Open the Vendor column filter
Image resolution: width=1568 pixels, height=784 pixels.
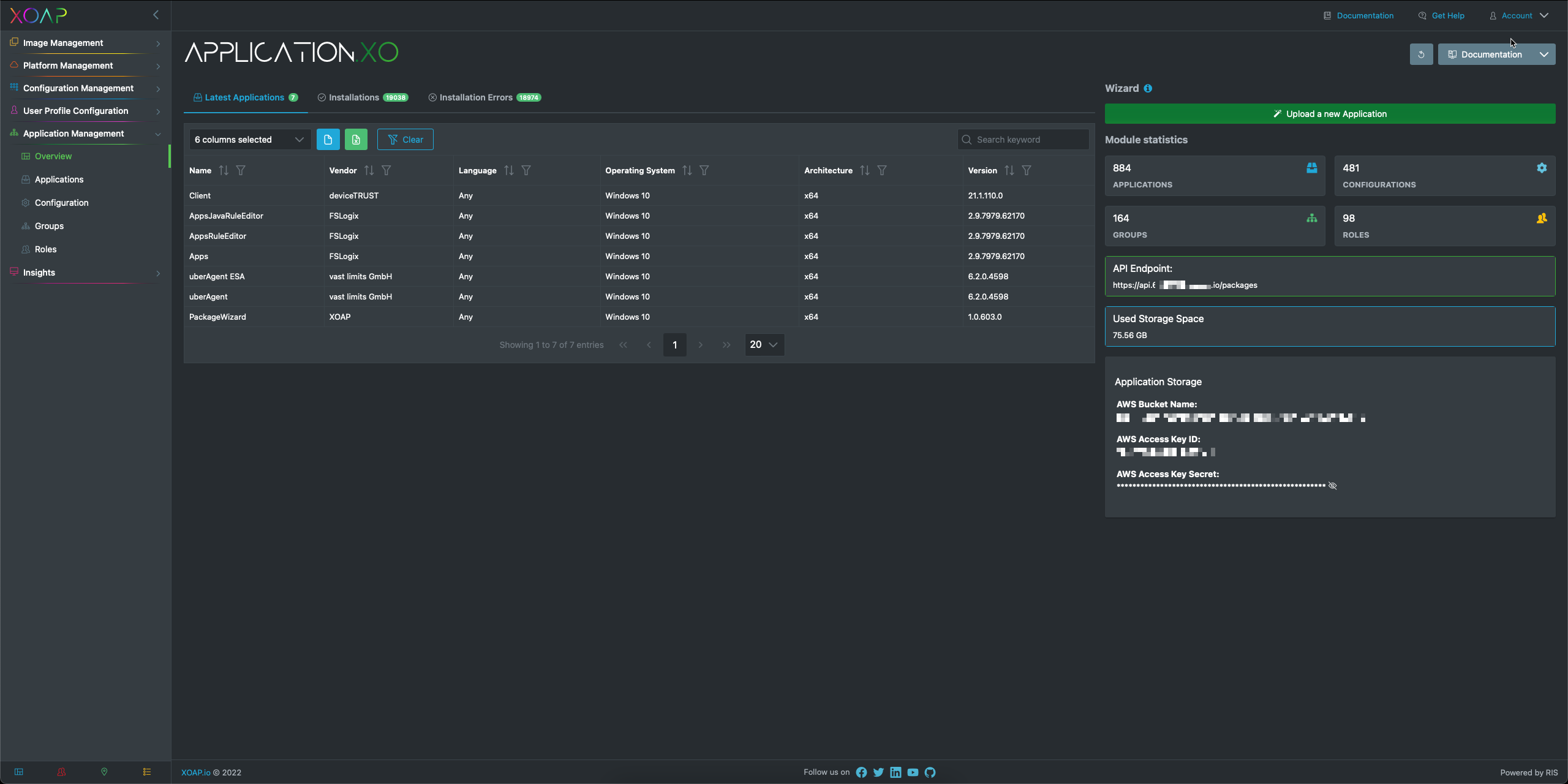point(386,170)
